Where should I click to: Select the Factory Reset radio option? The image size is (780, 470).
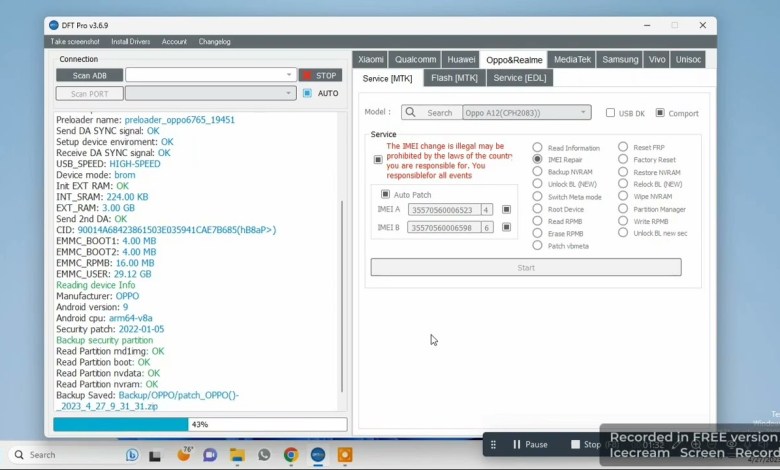tap(623, 160)
